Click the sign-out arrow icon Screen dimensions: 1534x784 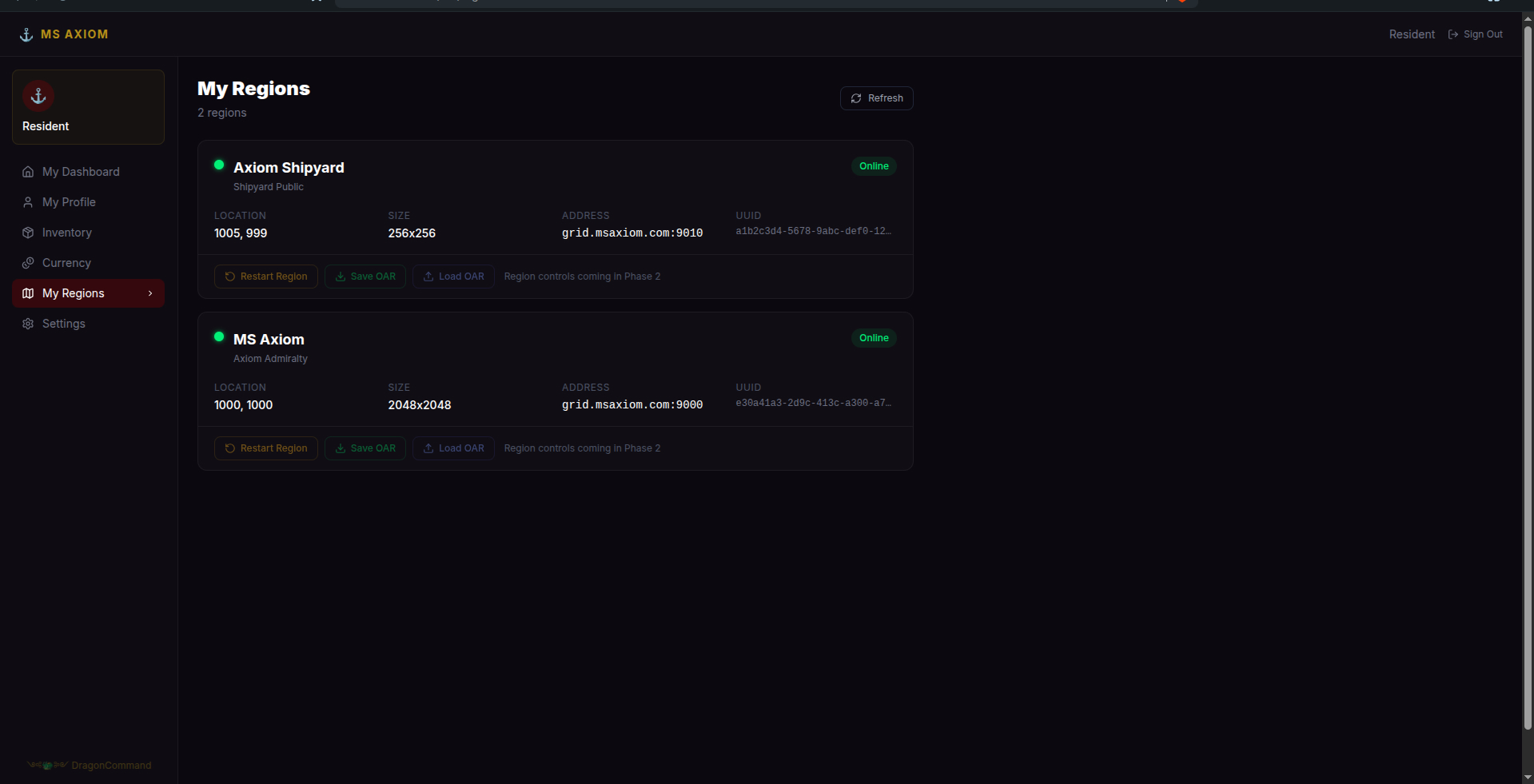pos(1453,34)
